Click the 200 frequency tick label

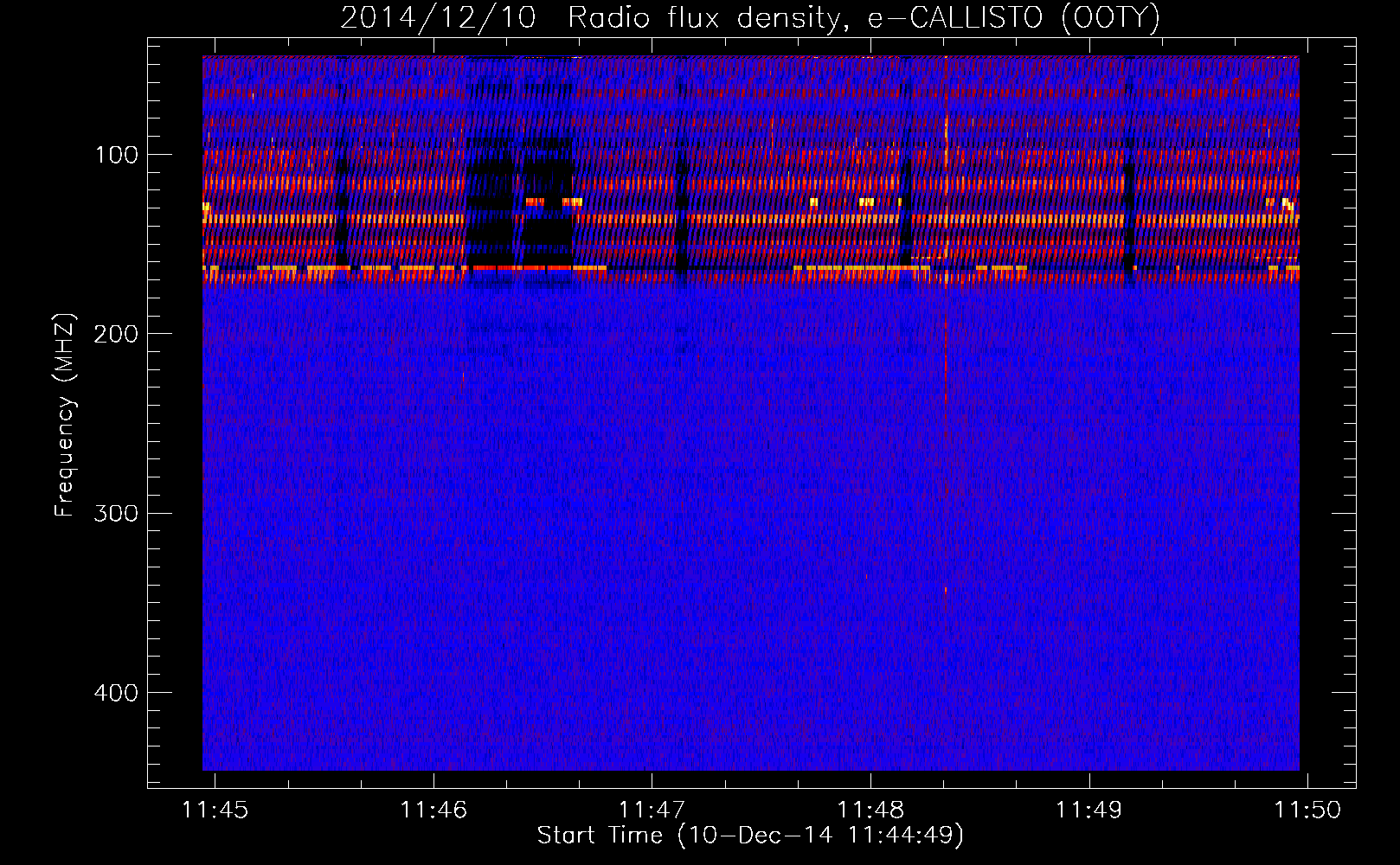coord(116,334)
